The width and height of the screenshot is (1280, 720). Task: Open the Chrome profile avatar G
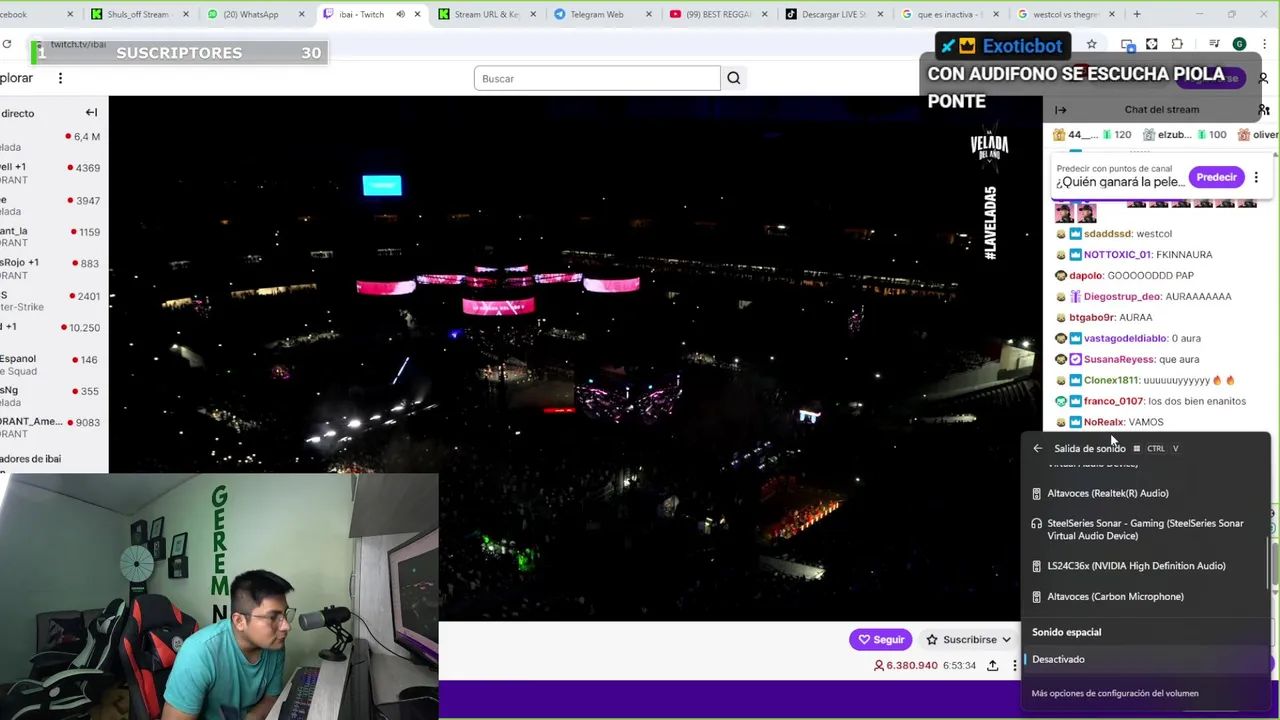pyautogui.click(x=1240, y=44)
